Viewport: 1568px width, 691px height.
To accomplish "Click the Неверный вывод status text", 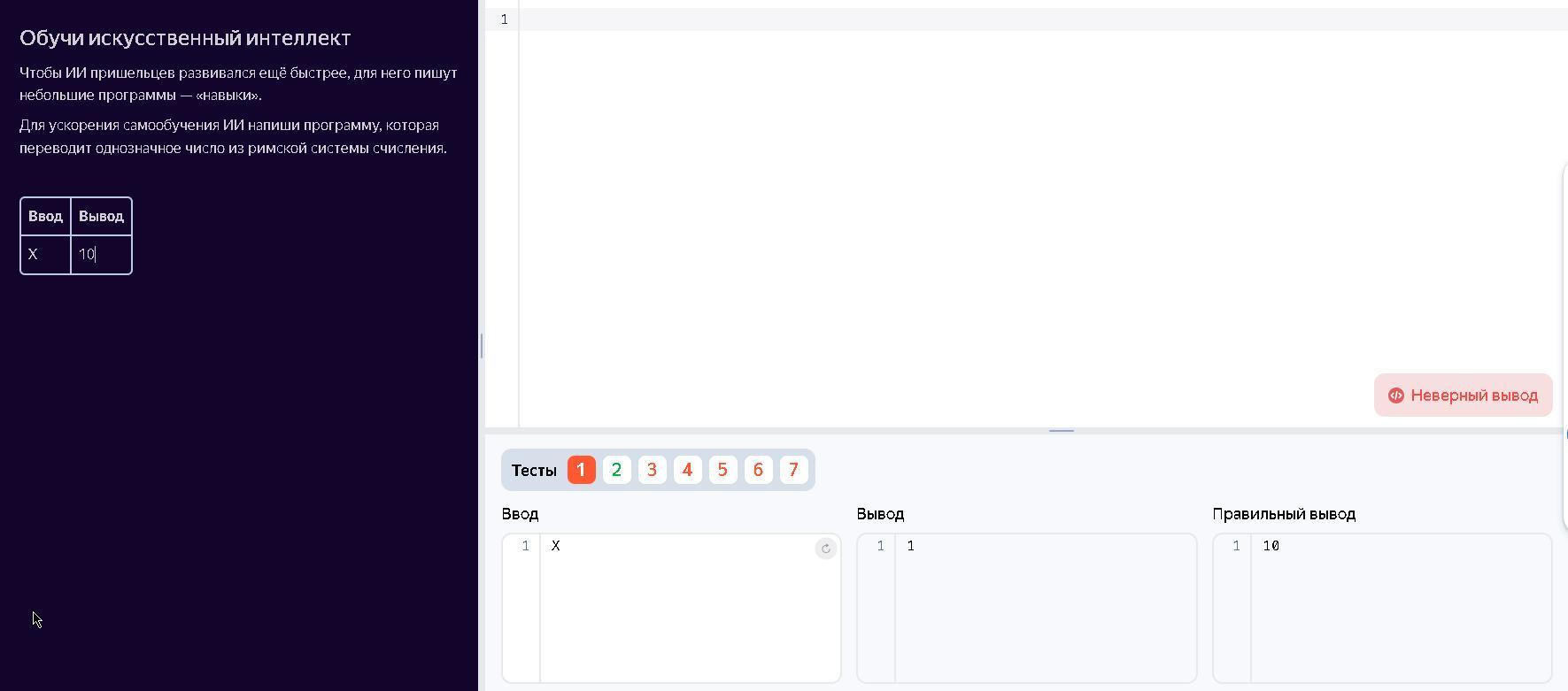I will pos(1473,395).
